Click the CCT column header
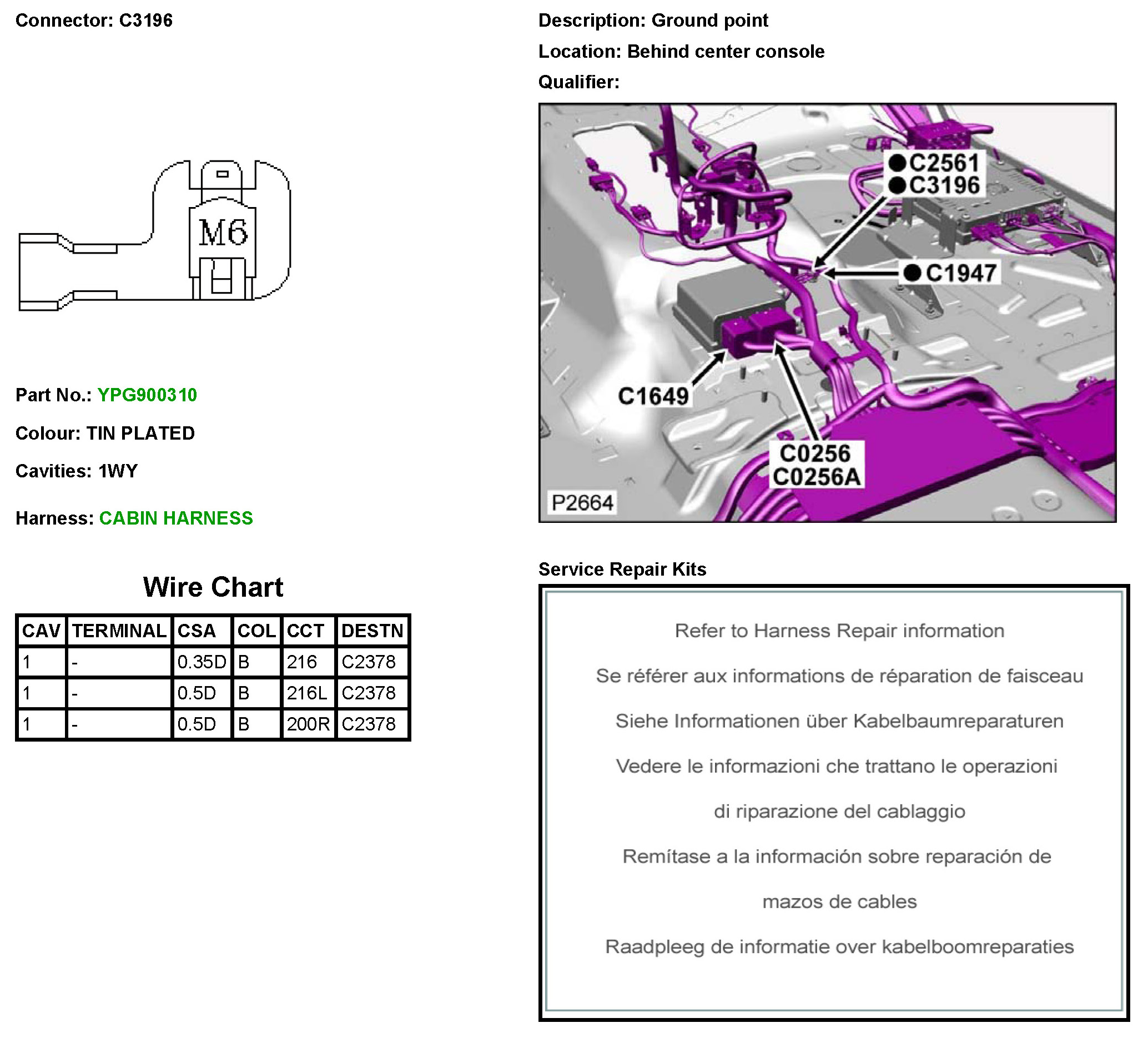This screenshot has width=1148, height=1038. (305, 631)
